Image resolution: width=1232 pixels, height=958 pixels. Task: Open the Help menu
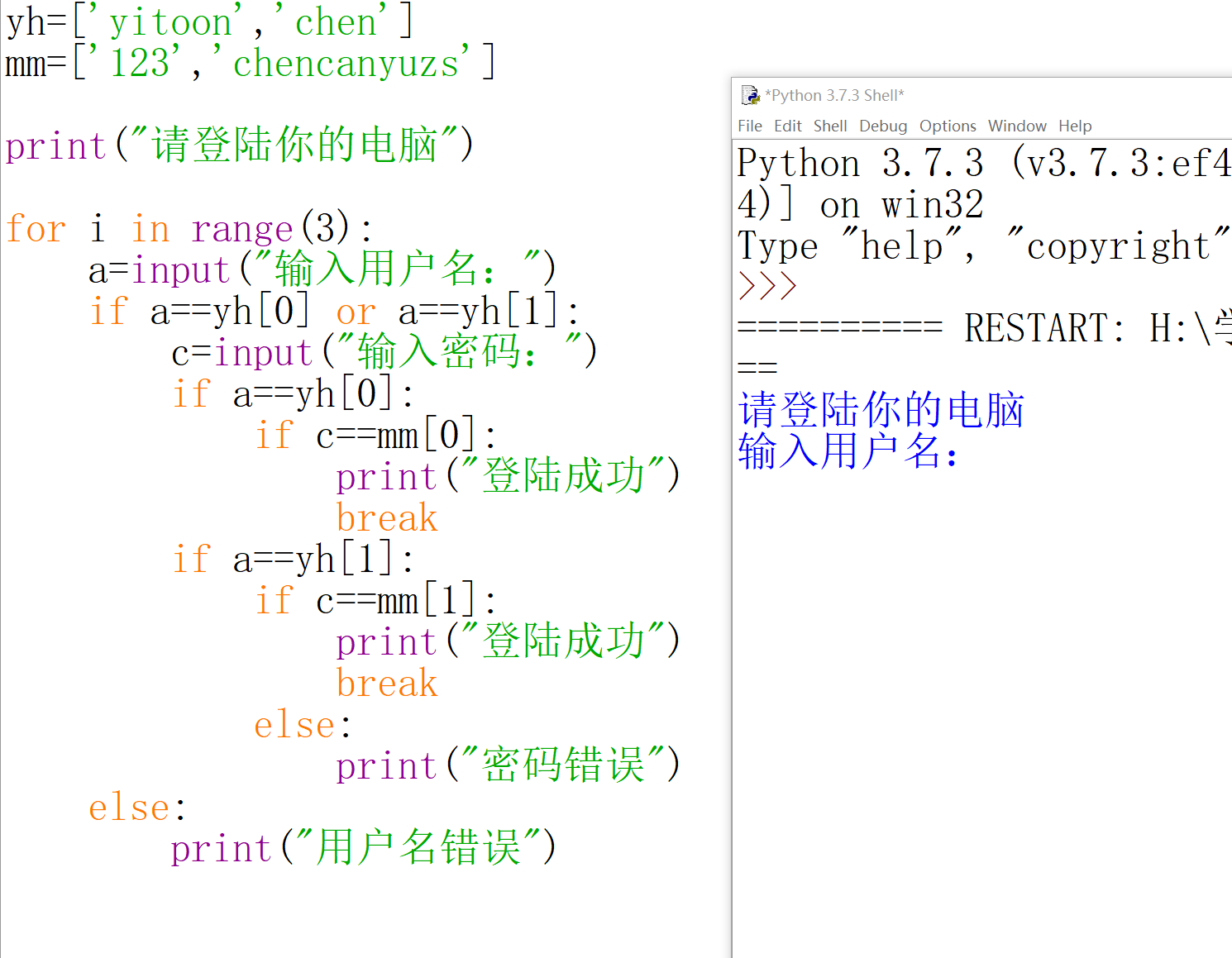[x=1074, y=126]
